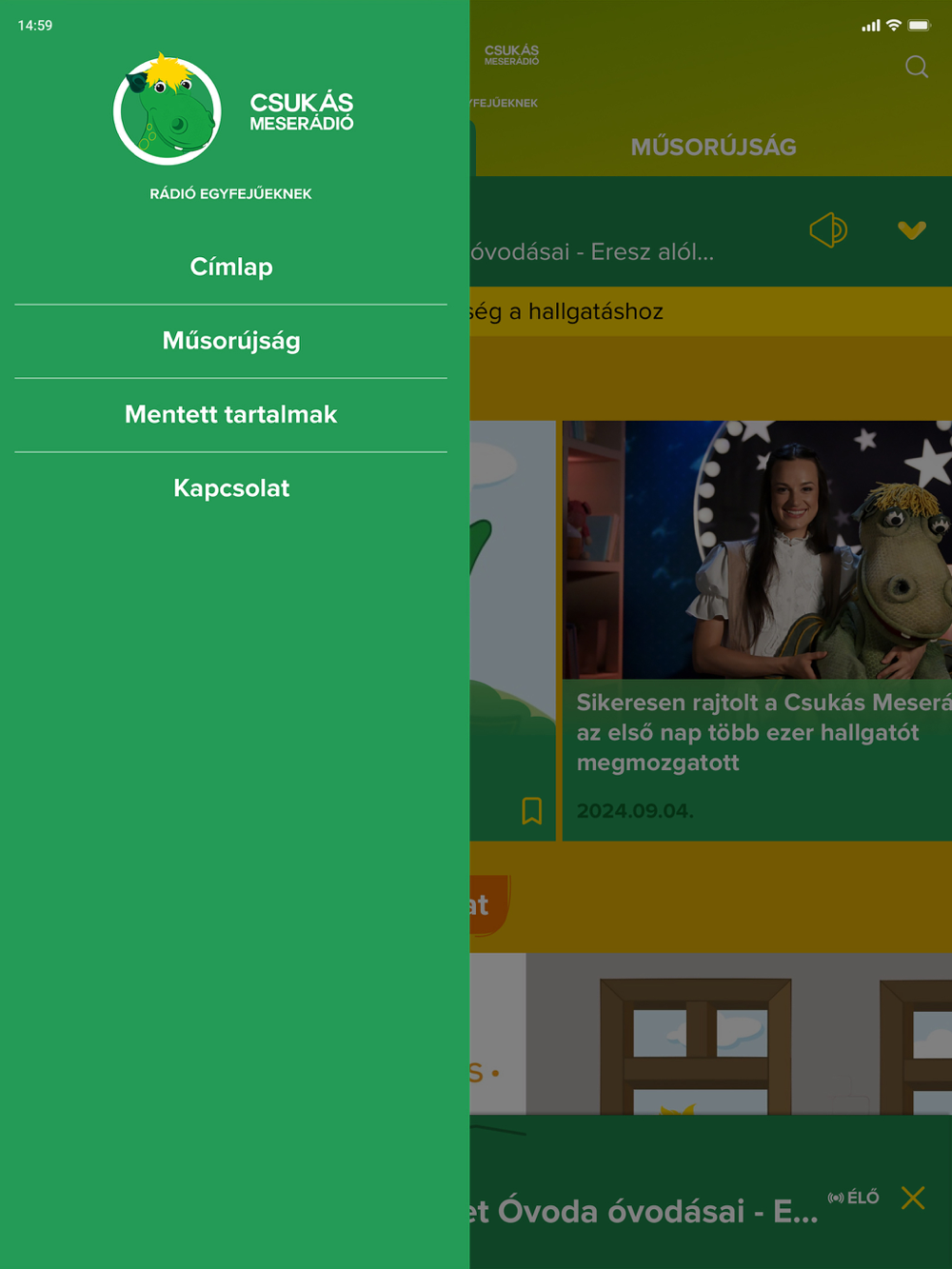Open the window illustration thumbnail
Viewport: 952px width, 1269px height.
point(739,1034)
